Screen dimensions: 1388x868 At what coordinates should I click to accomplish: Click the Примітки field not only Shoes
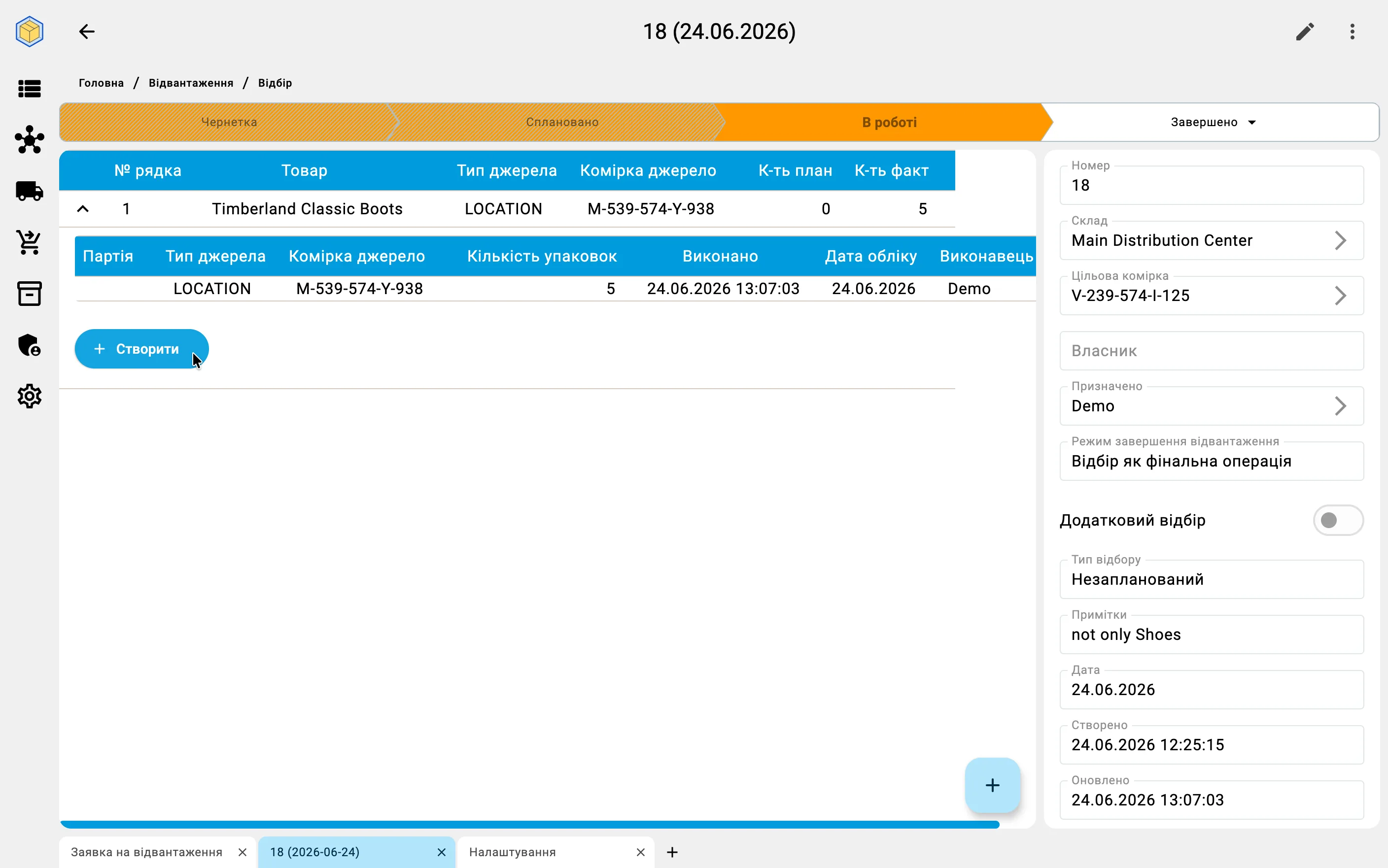pos(1211,634)
